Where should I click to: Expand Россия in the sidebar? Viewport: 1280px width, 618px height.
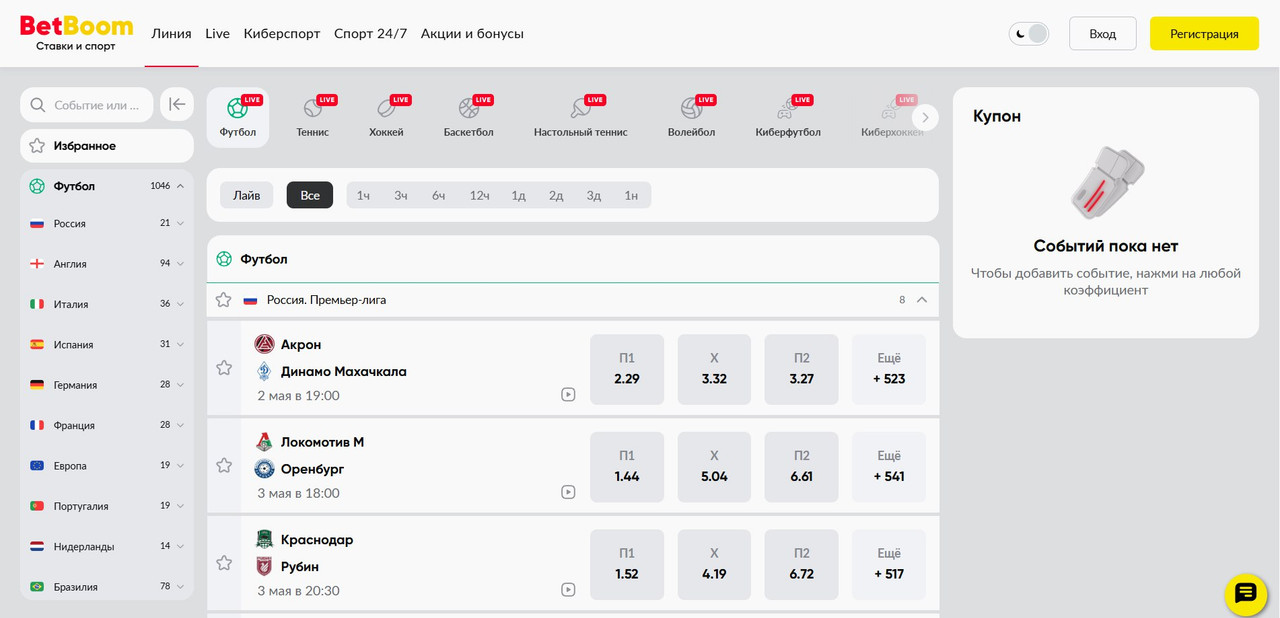pos(107,224)
